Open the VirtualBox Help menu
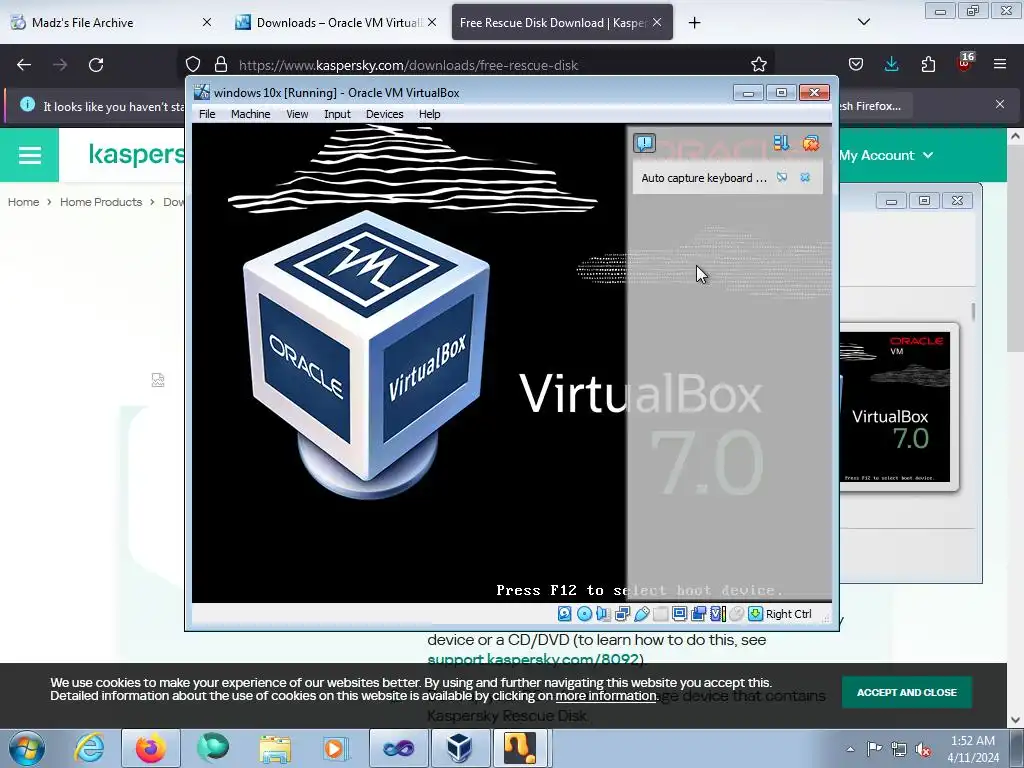This screenshot has height=768, width=1024. click(430, 114)
